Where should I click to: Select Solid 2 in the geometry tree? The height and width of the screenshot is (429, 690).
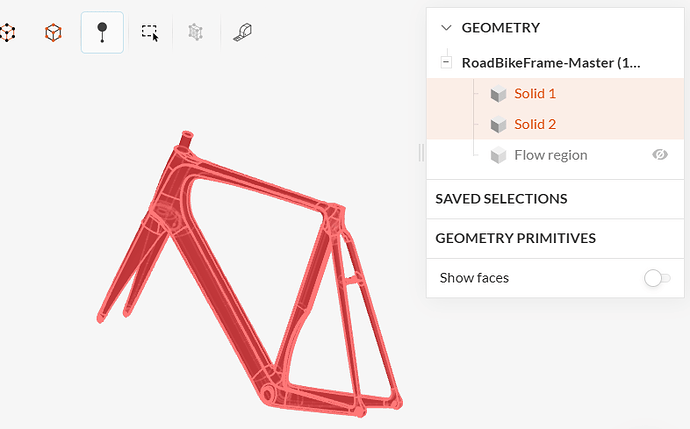tap(535, 125)
